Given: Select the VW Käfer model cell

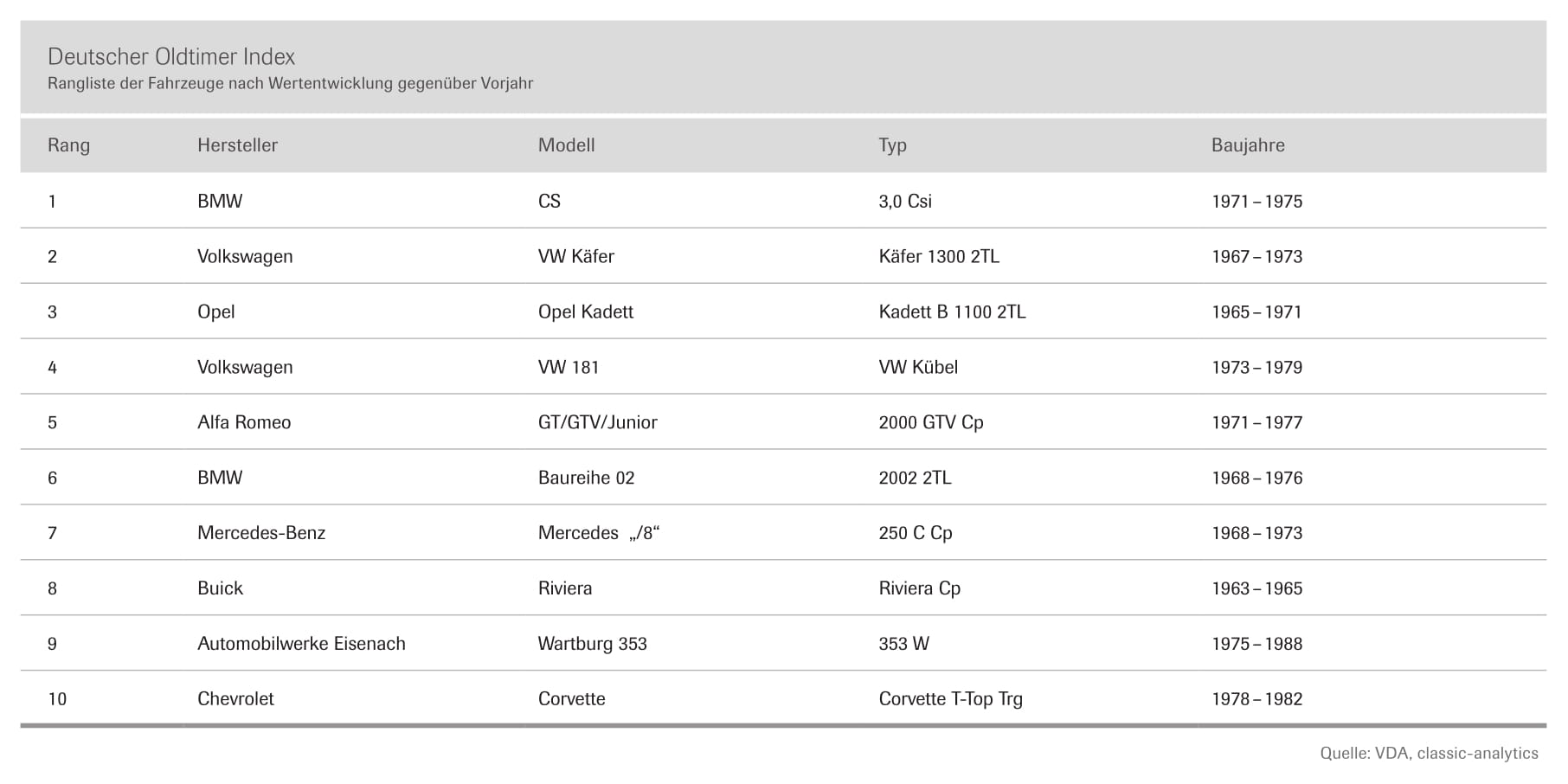Looking at the screenshot, I should click(x=576, y=256).
